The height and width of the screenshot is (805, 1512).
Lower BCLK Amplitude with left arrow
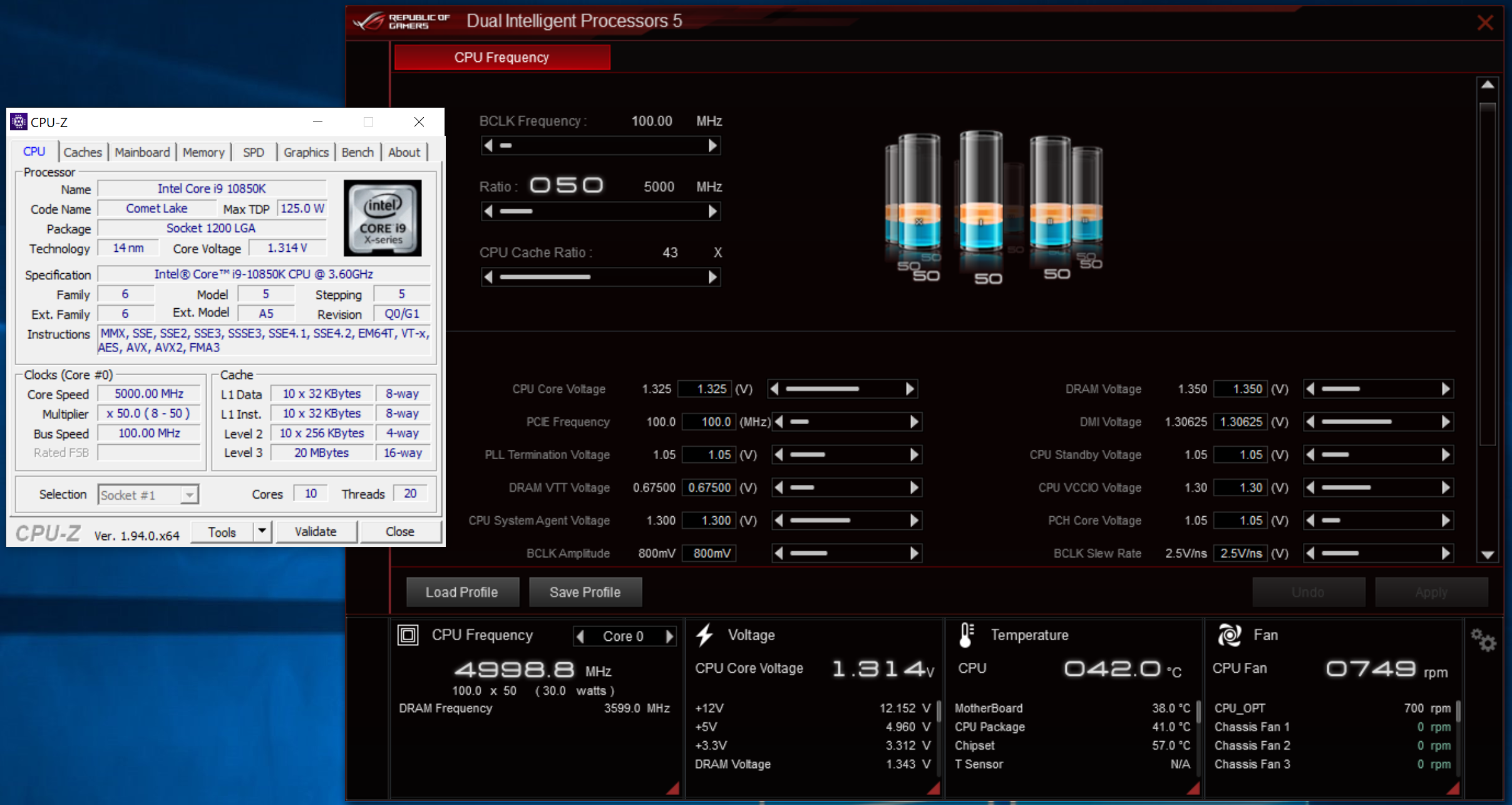pyautogui.click(x=779, y=553)
